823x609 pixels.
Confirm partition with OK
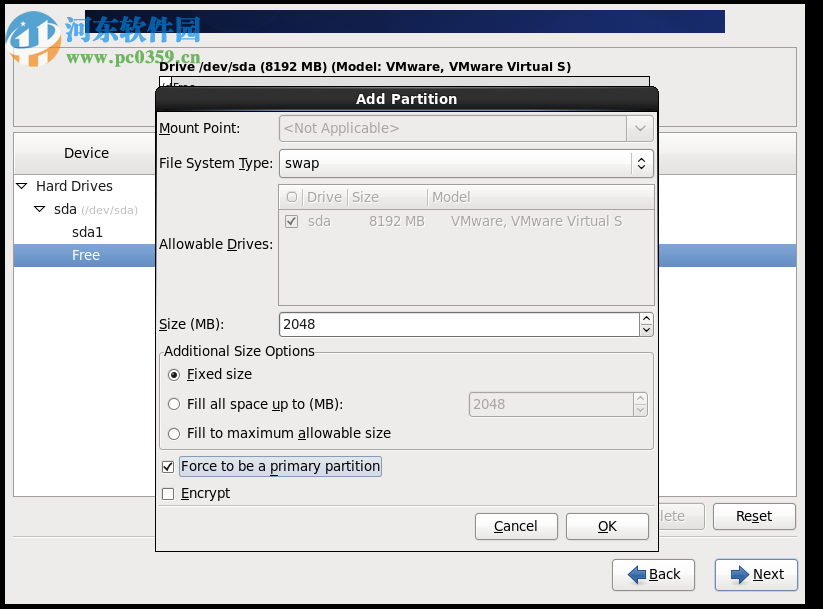pos(606,526)
